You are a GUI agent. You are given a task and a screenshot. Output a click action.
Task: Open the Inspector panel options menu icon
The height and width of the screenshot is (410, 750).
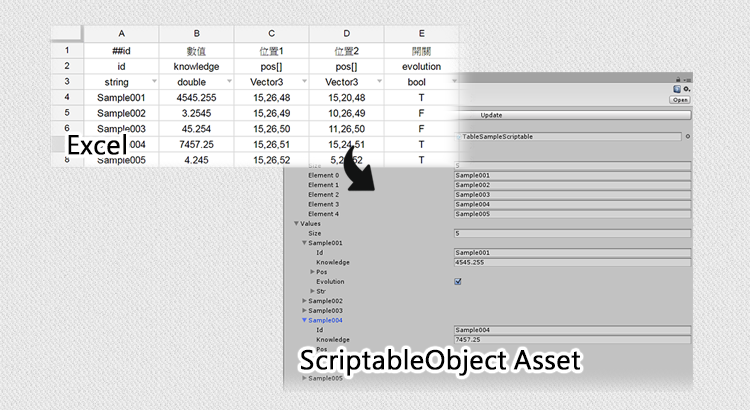[x=687, y=80]
